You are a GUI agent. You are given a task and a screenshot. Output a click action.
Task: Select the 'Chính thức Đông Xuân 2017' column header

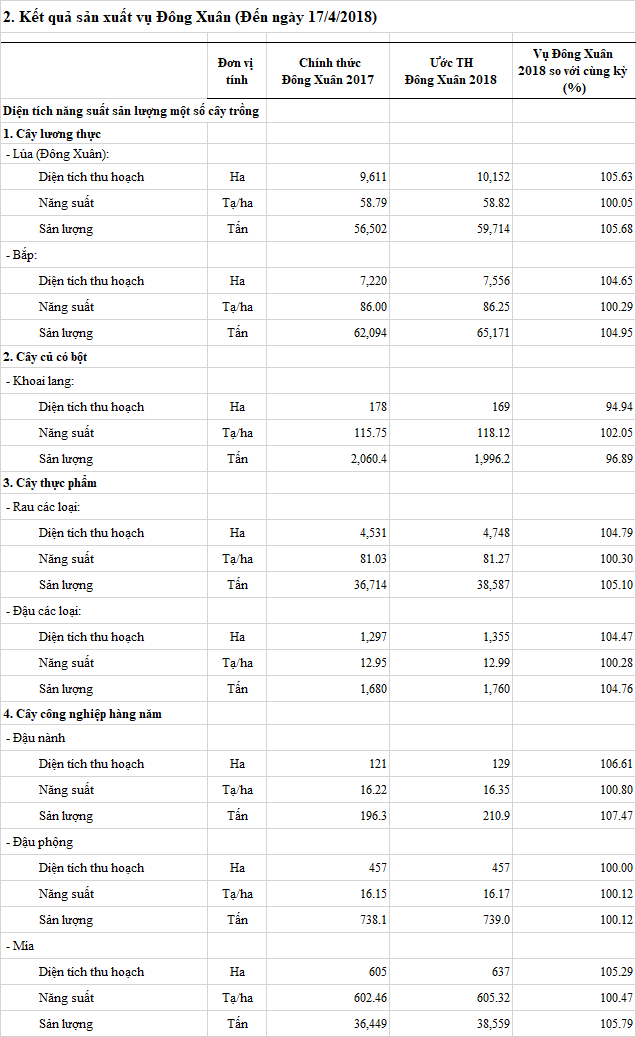pyautogui.click(x=328, y=71)
